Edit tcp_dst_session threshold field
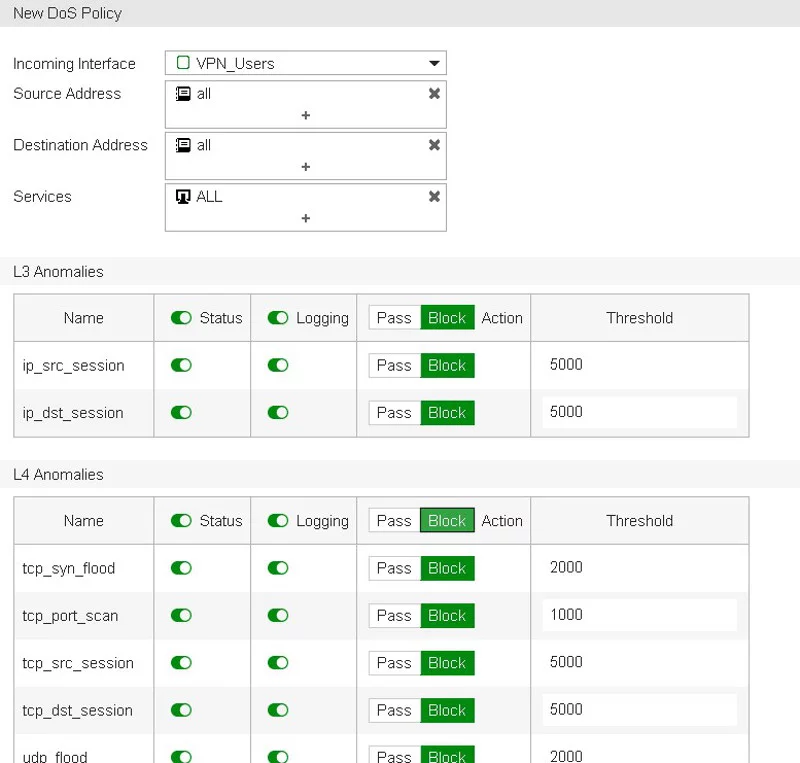Screen dimensions: 800x763 tap(639, 710)
